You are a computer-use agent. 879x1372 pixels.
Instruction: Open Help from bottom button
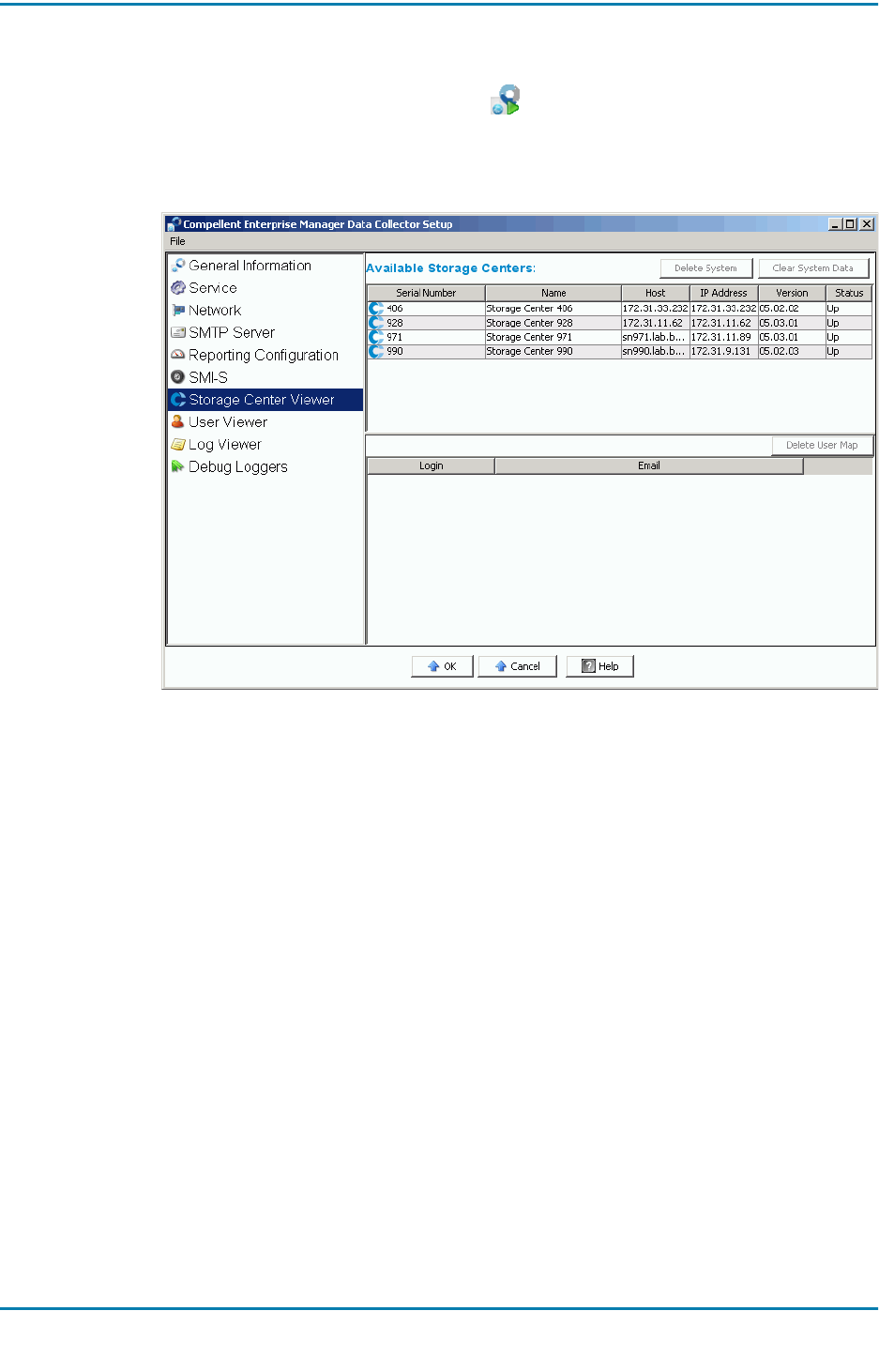pos(599,666)
